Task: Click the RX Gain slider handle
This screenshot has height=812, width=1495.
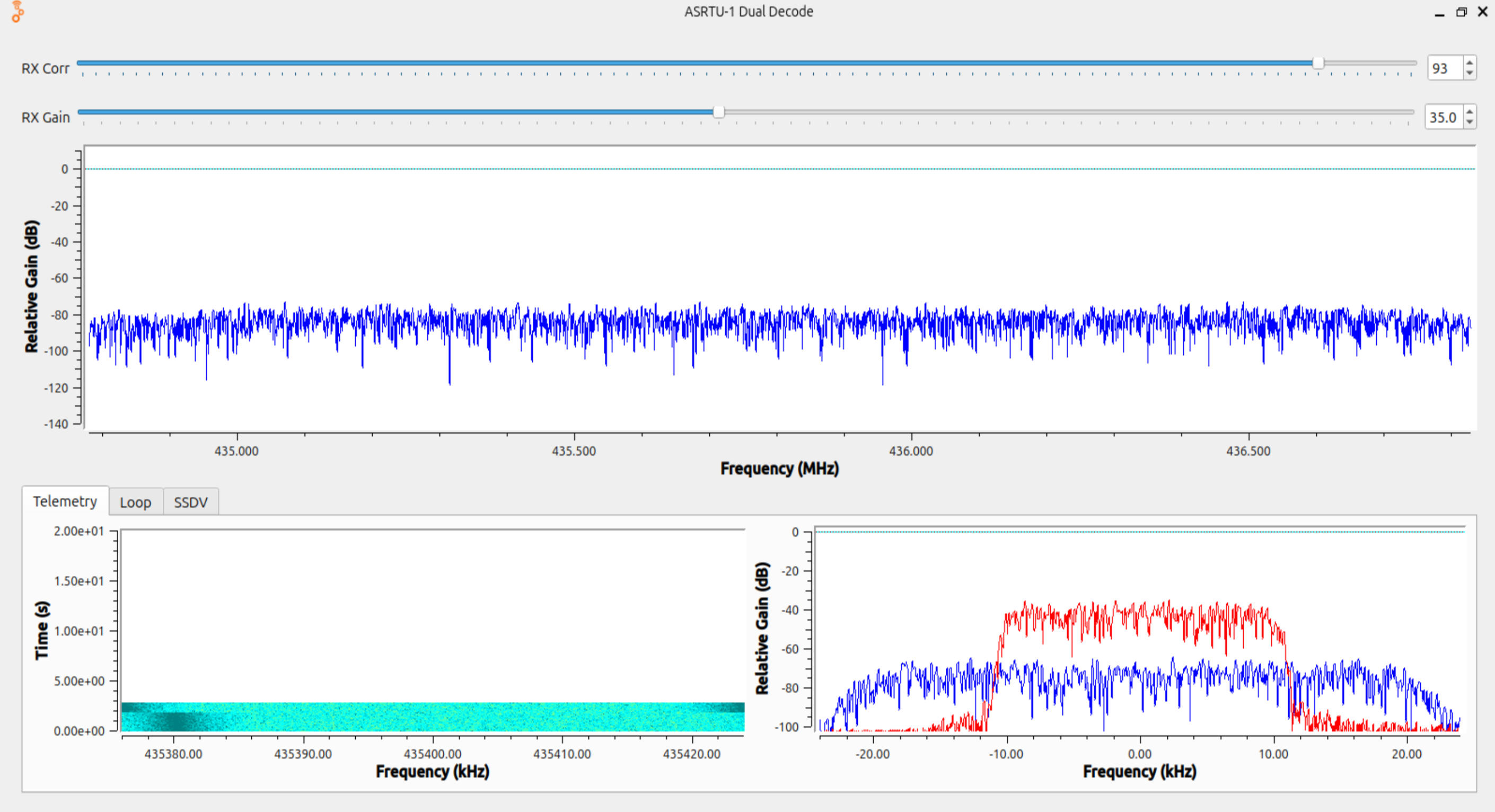Action: [718, 112]
